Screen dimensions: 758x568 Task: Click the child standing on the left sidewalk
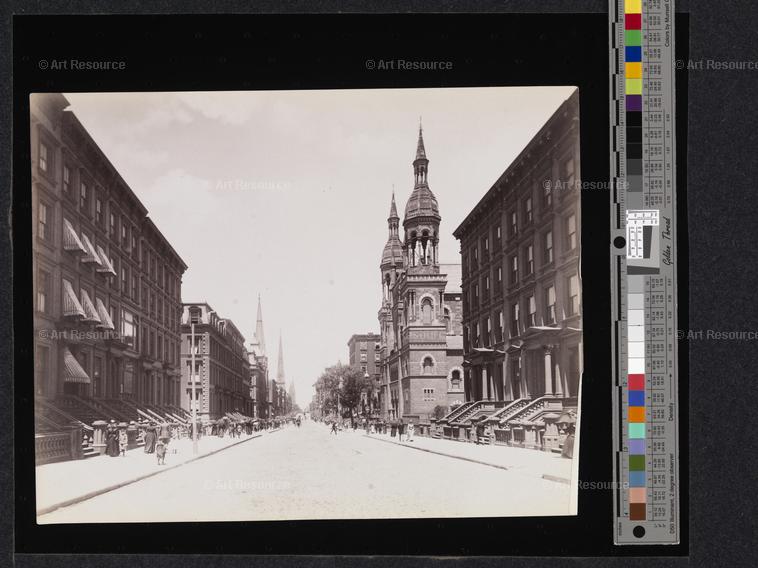pos(160,452)
